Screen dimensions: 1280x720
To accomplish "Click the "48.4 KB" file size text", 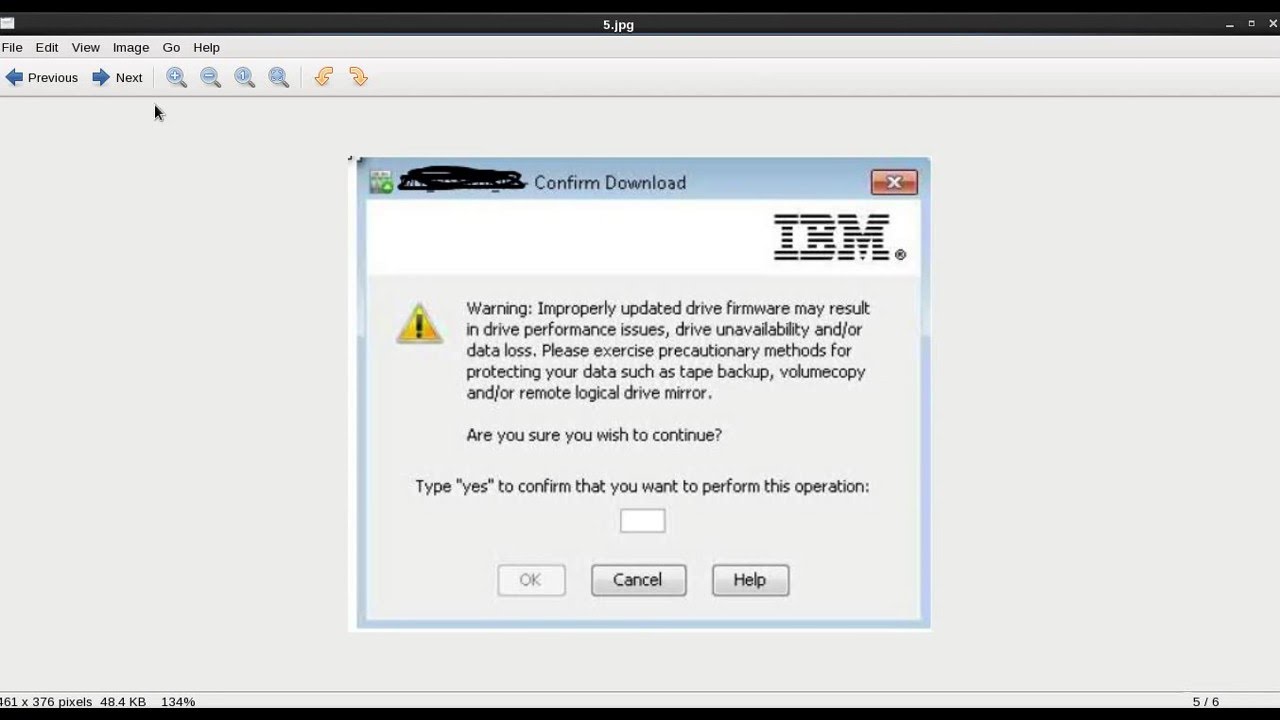I will 123,702.
